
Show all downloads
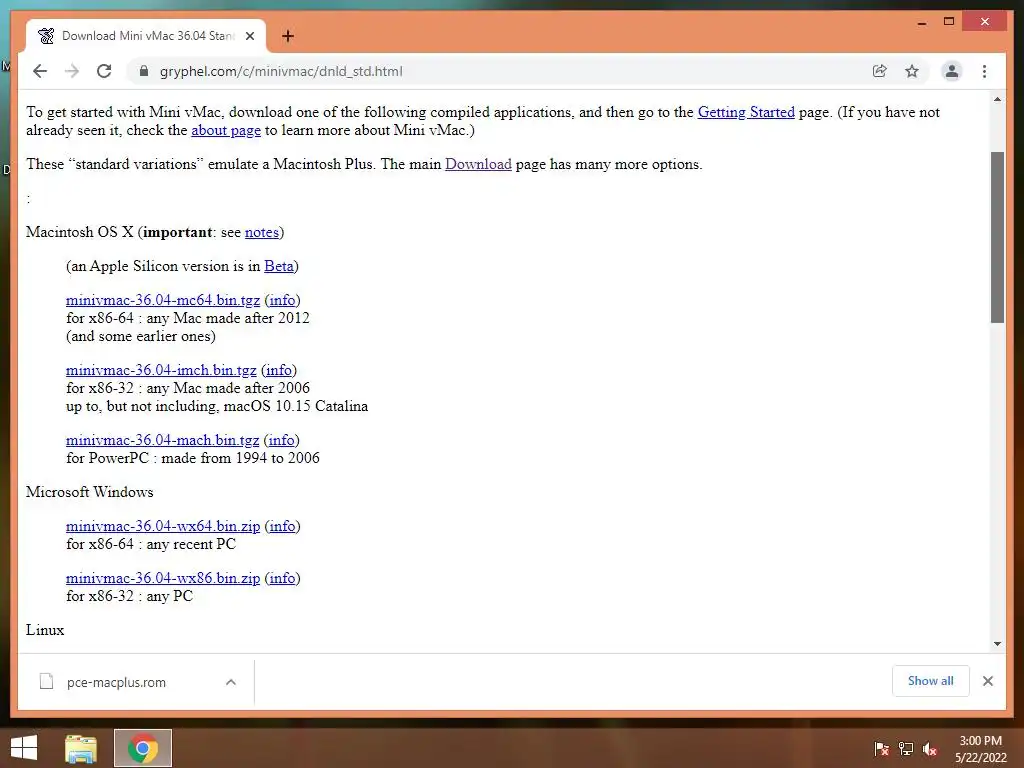tap(930, 681)
